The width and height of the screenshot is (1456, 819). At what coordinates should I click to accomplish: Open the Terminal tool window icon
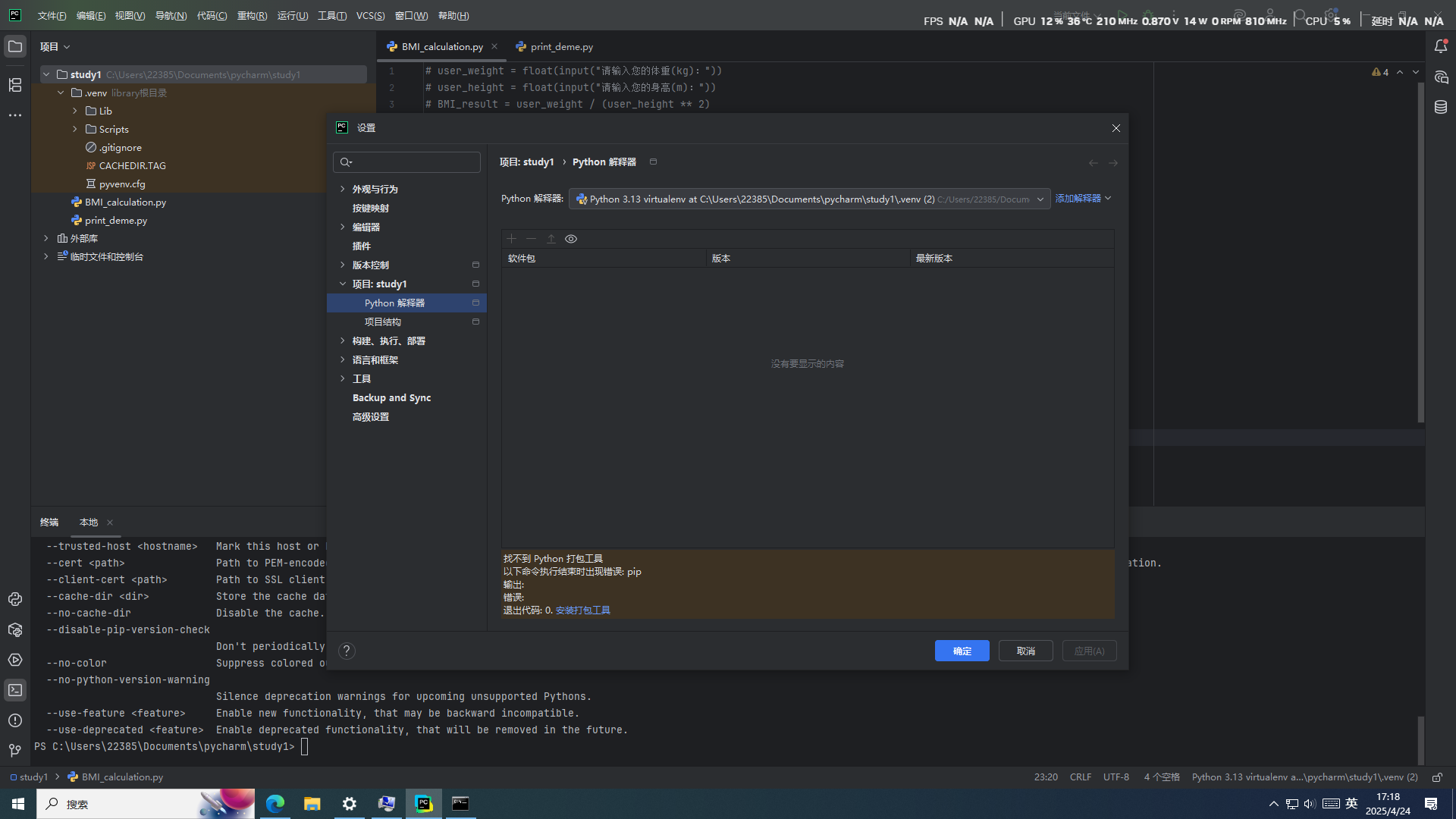15,690
